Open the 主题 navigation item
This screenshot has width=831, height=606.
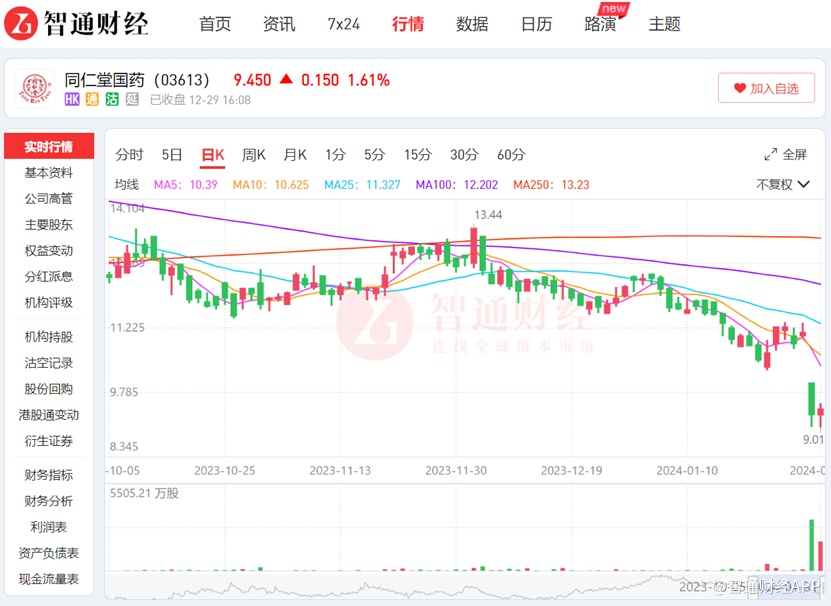(665, 24)
